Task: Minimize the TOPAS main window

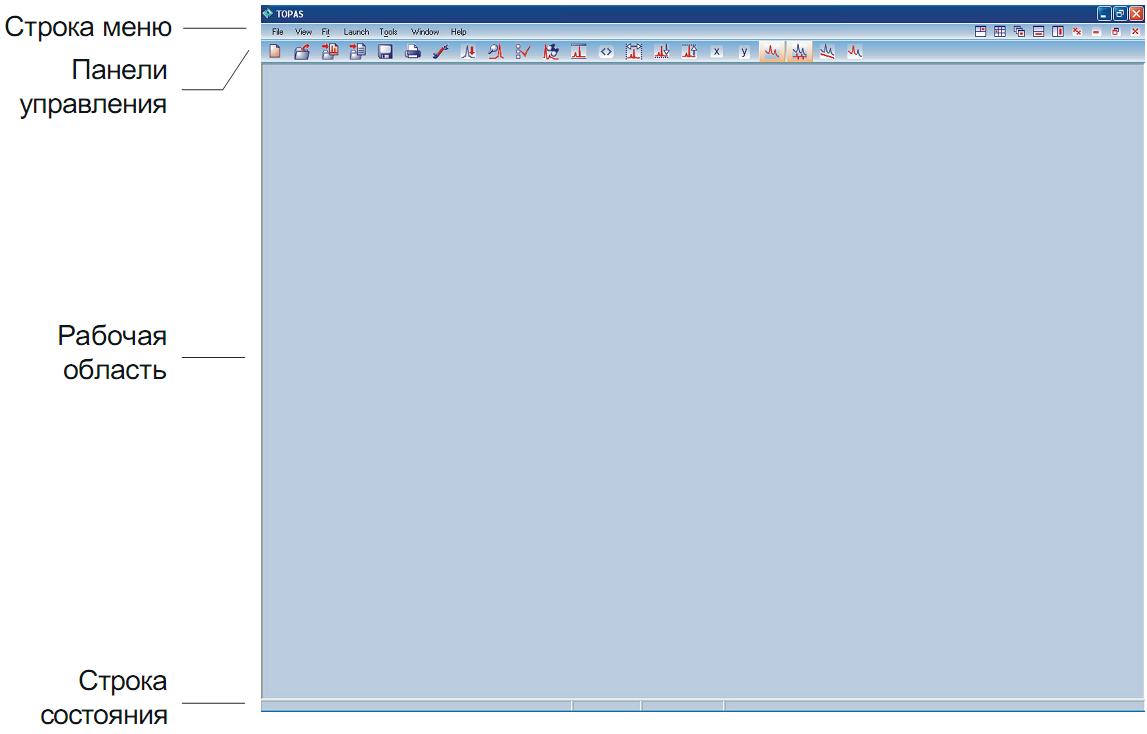Action: click(x=1104, y=13)
